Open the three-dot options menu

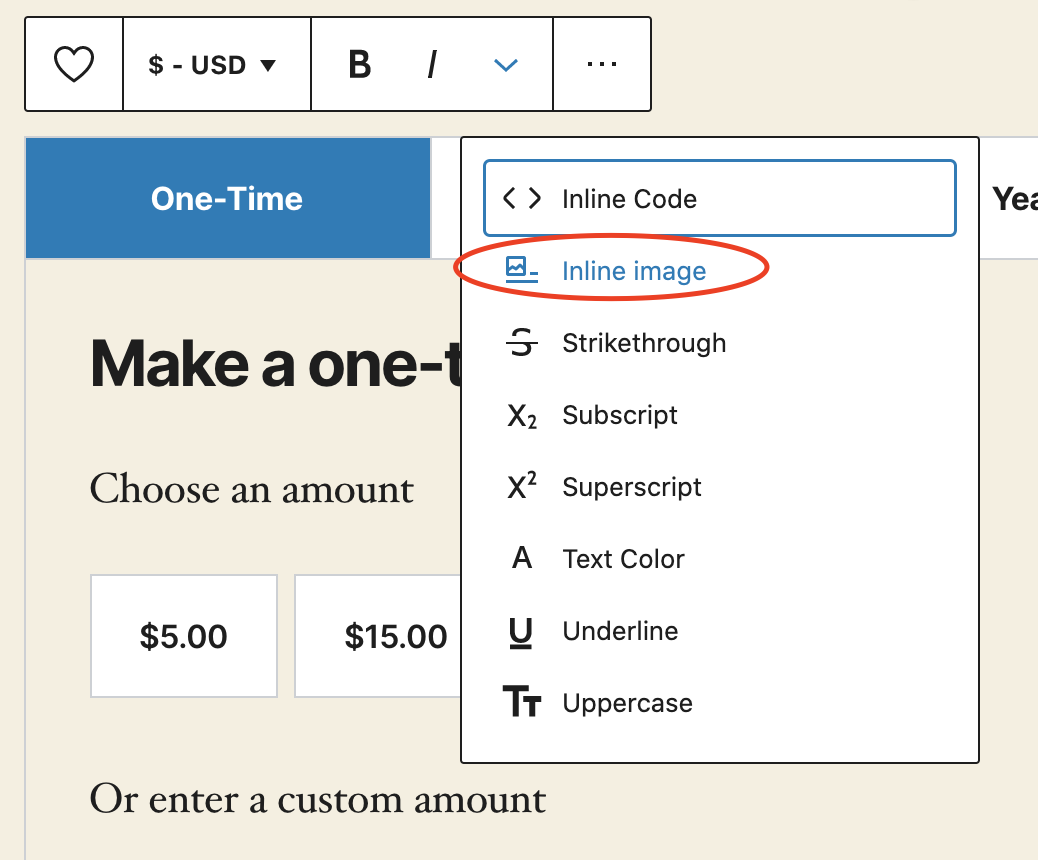(x=602, y=64)
